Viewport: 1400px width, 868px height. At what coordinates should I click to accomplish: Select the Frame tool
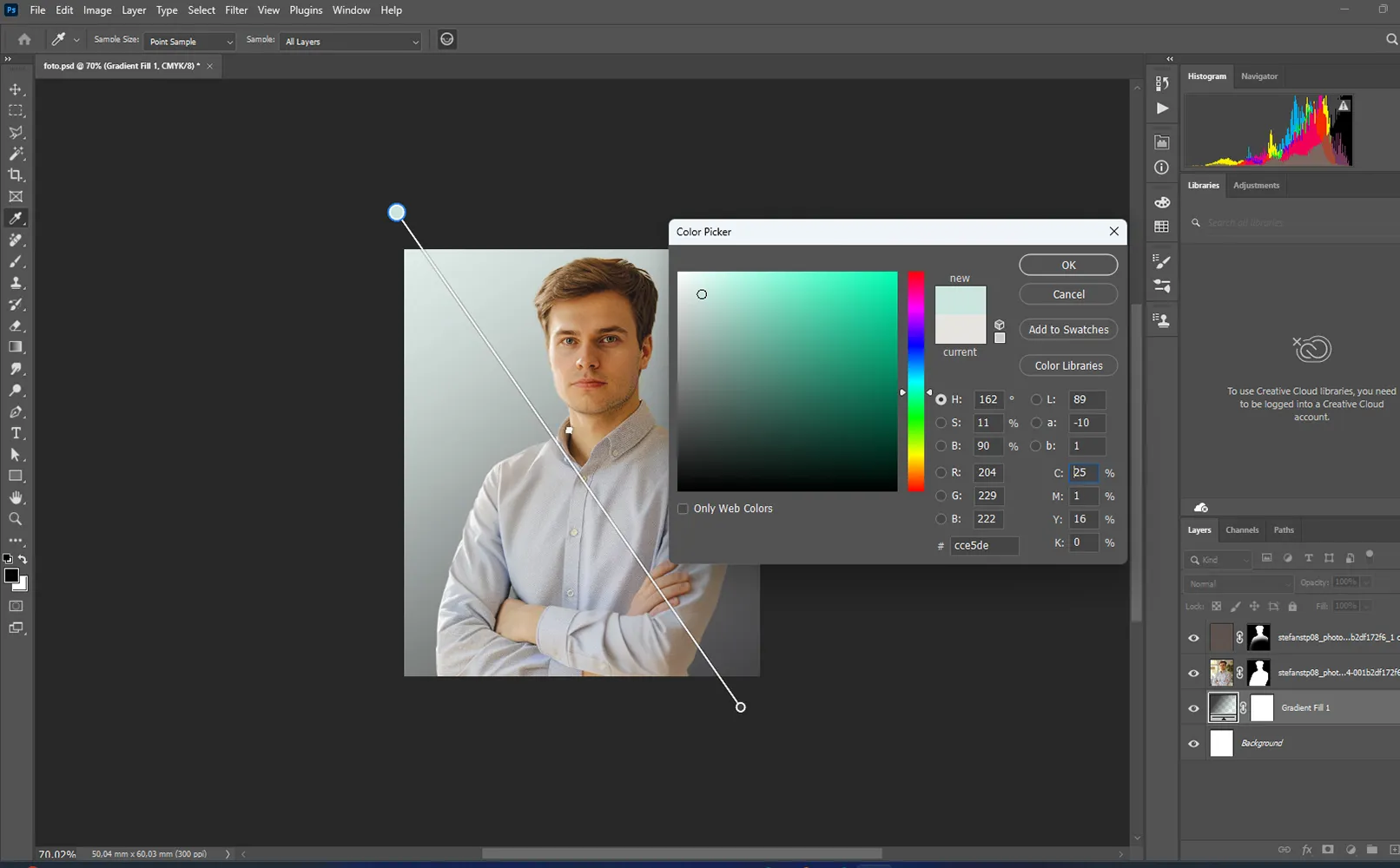click(16, 197)
